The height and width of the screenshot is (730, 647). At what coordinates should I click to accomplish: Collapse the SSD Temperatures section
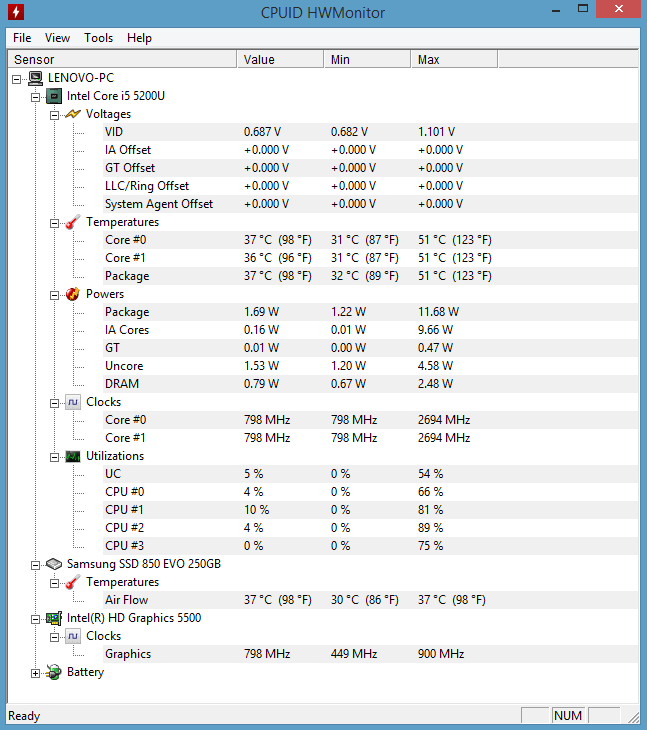point(54,584)
